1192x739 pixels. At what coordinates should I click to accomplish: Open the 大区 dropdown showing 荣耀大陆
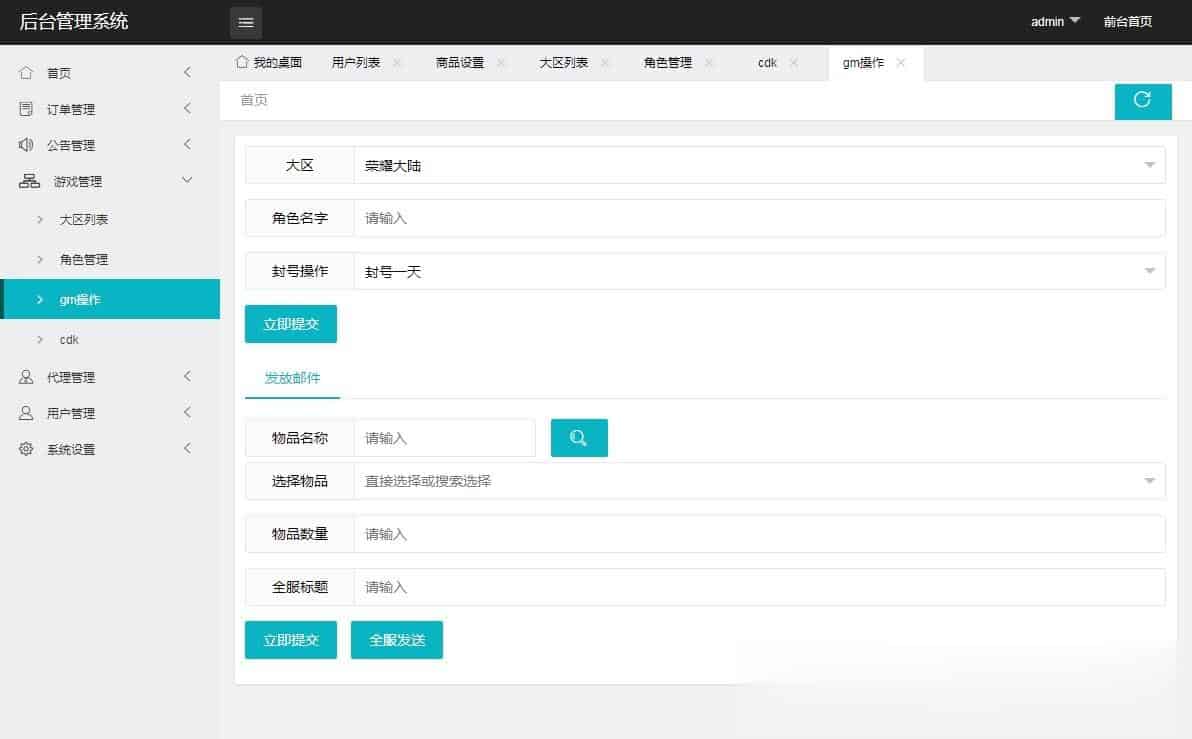(759, 165)
